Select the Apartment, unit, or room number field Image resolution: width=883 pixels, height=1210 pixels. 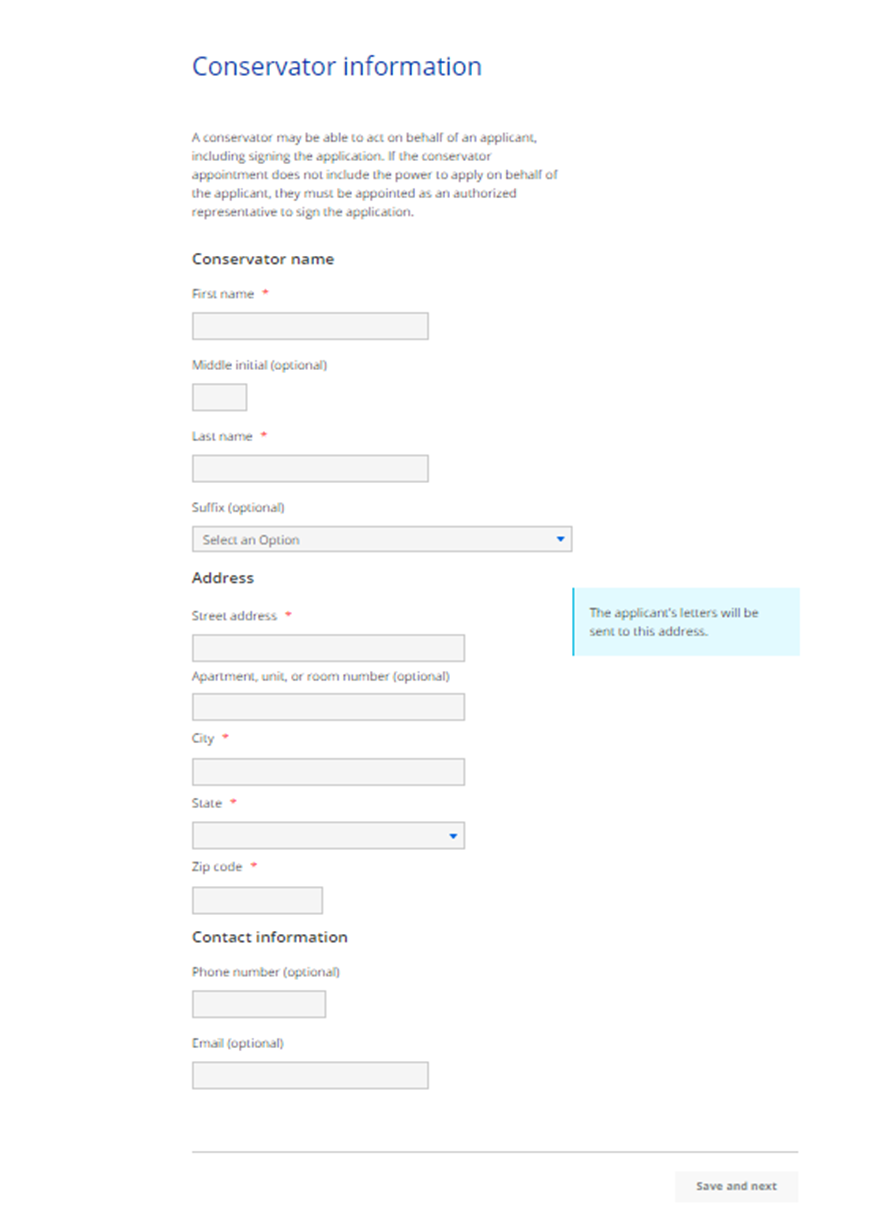click(328, 708)
